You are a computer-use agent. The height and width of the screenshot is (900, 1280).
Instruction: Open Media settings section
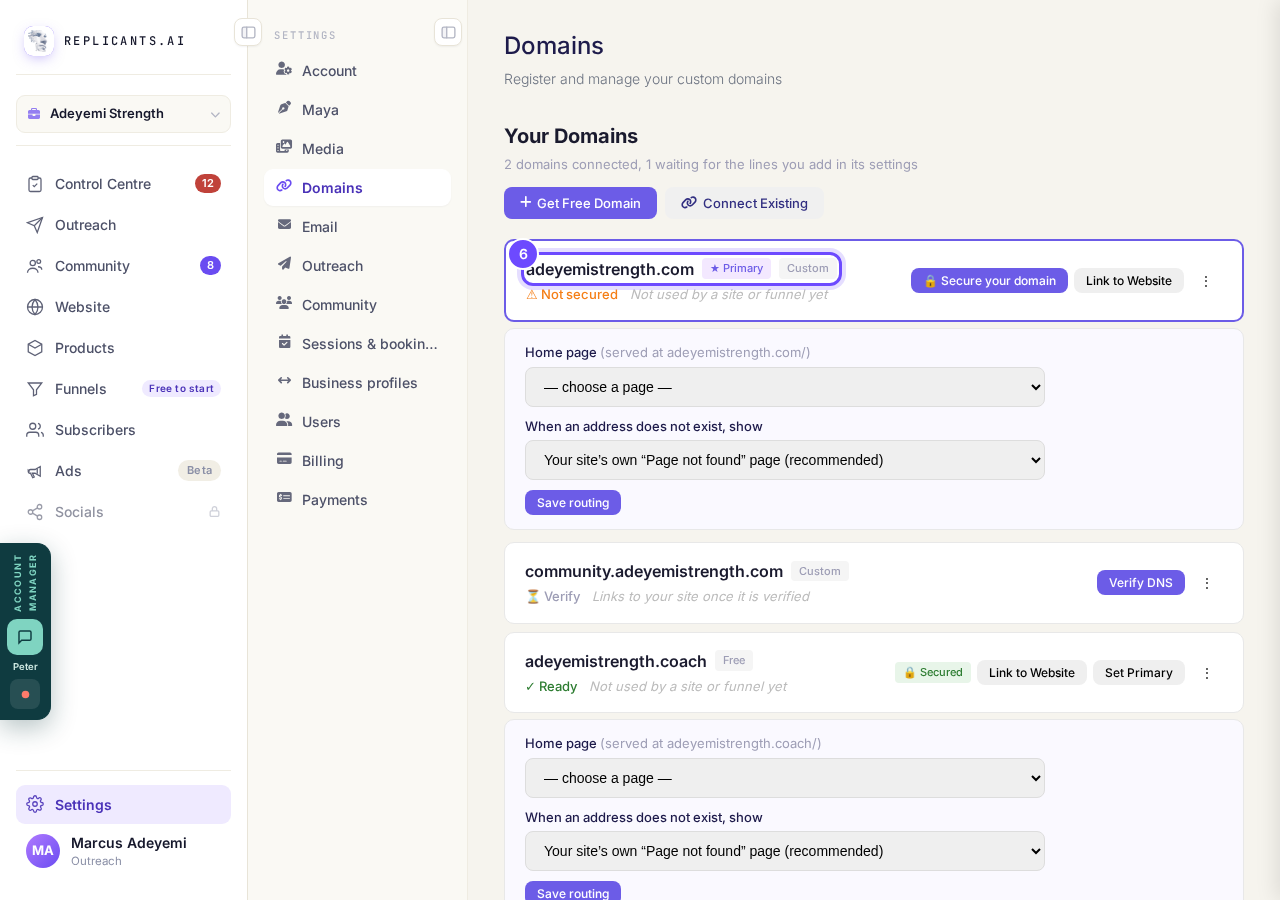pos(357,149)
